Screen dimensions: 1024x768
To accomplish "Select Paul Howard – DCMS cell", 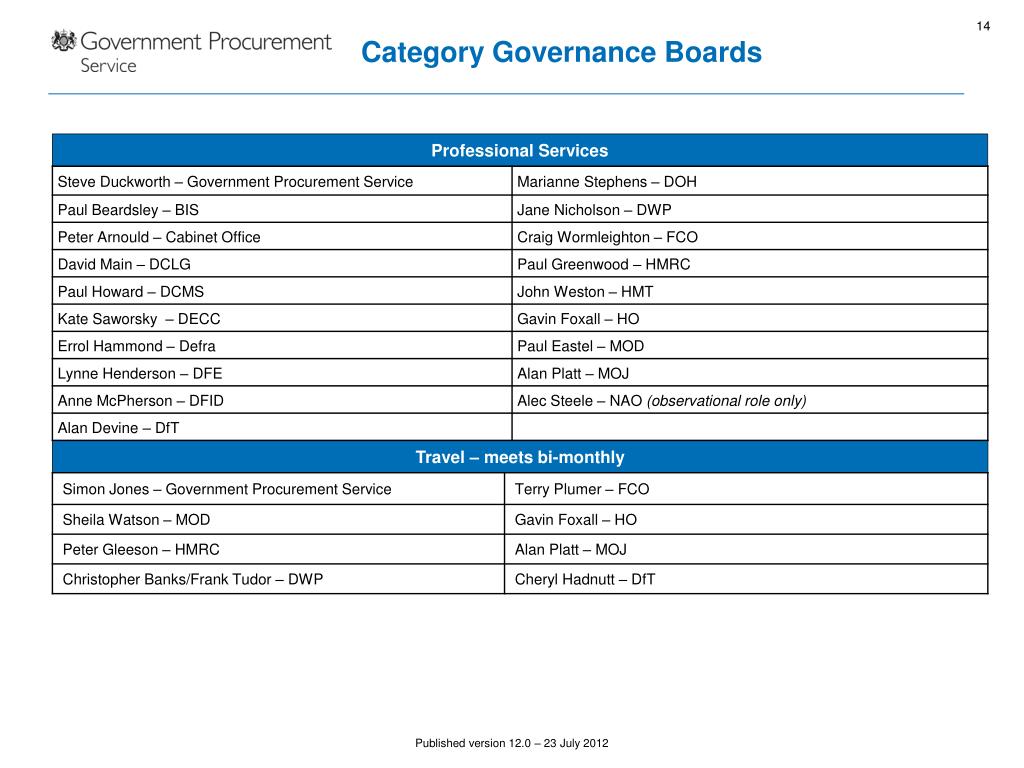I will click(x=282, y=291).
